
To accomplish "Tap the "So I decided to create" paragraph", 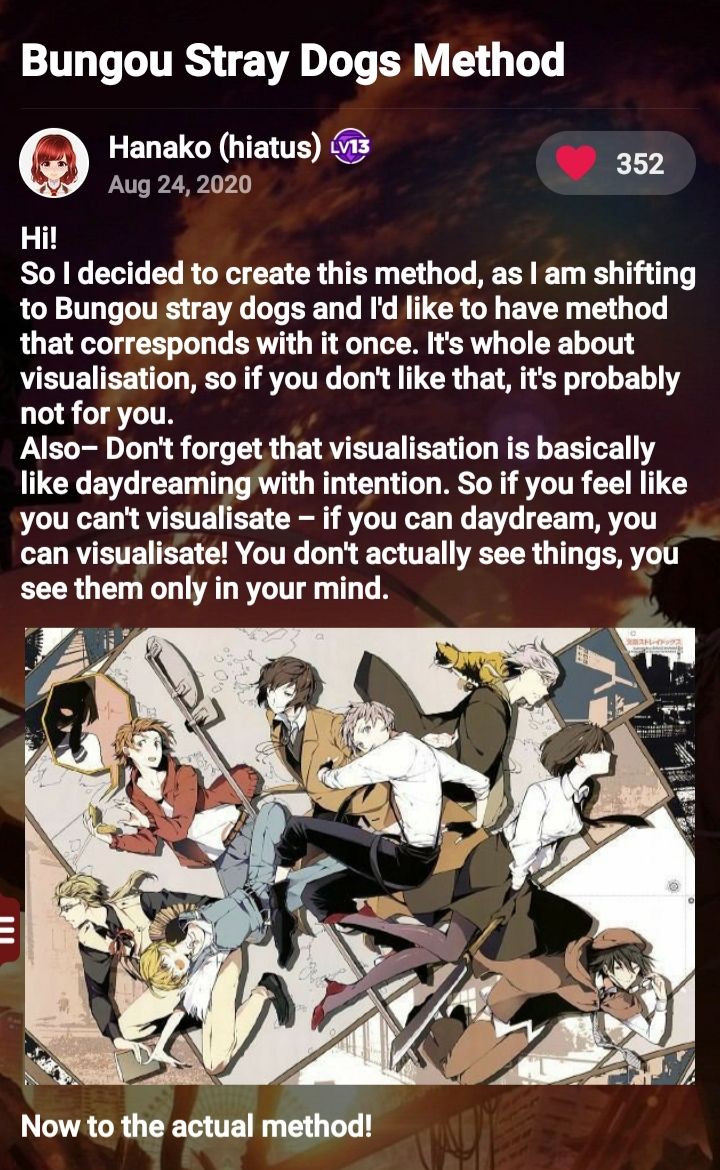I will click(x=358, y=343).
